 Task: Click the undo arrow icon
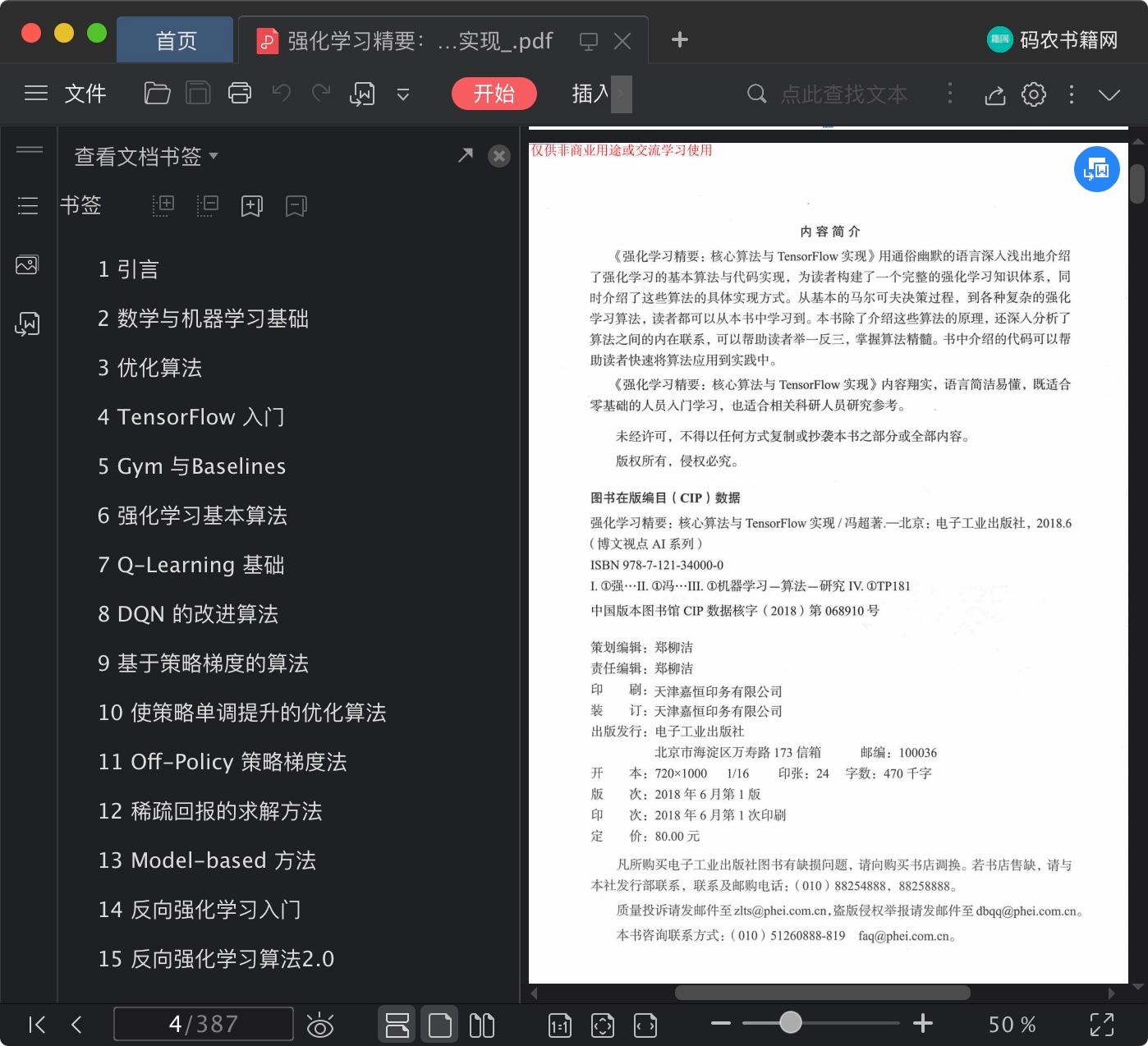pyautogui.click(x=282, y=94)
